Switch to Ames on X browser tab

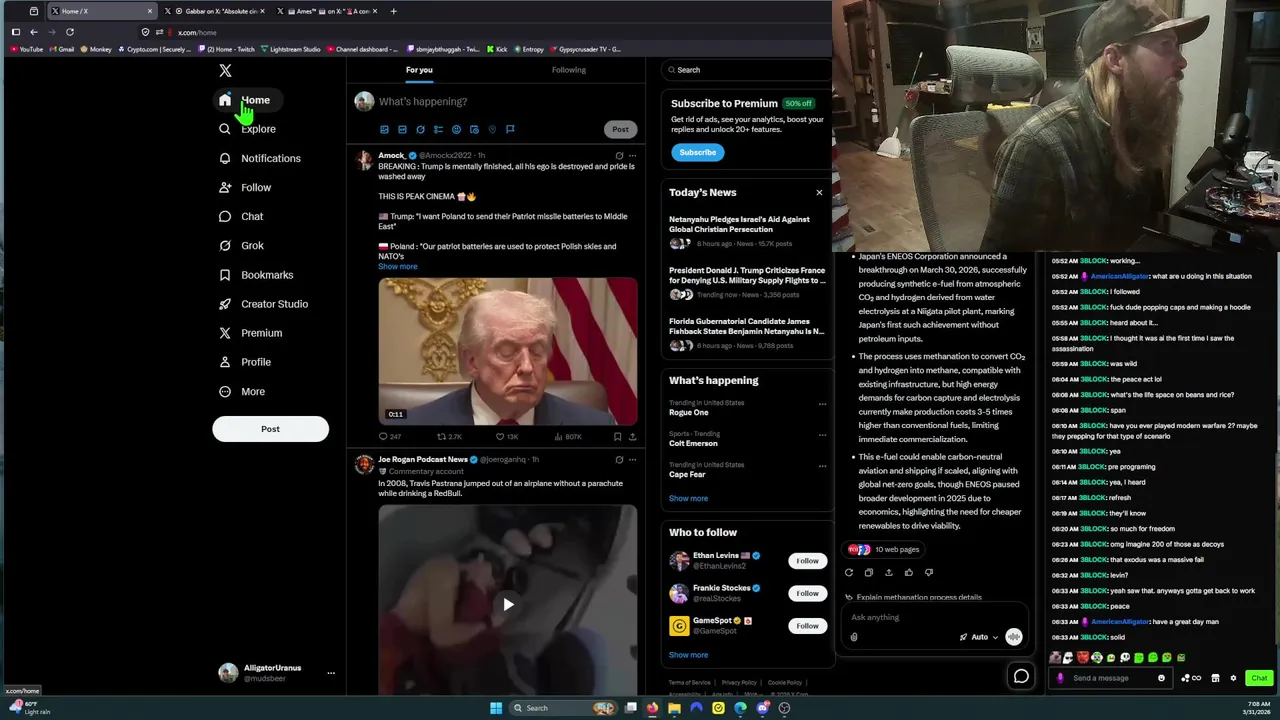(x=327, y=11)
